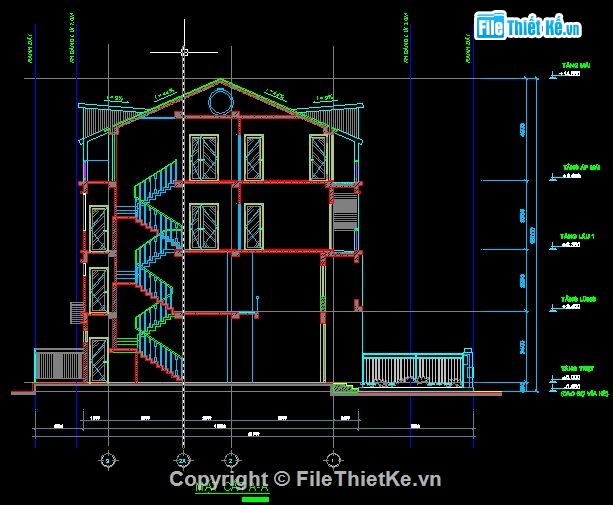Image resolution: width=613 pixels, height=505 pixels.
Task: Select the gate post at the fence's right end
Action: click(x=468, y=367)
